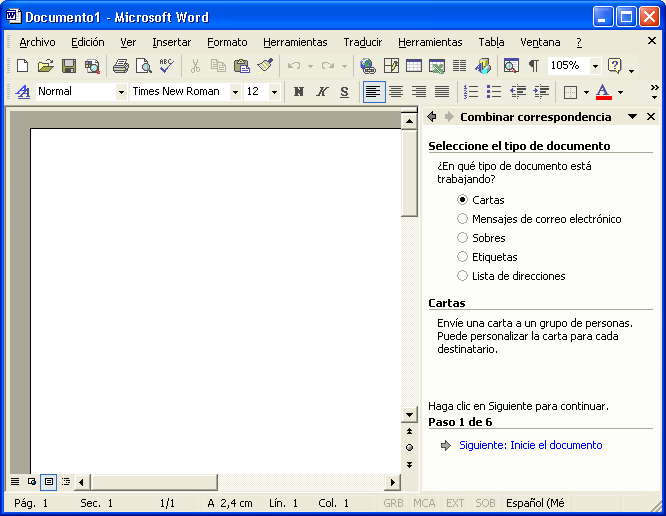This screenshot has width=666, height=516.
Task: Select Mensajes de correo electrónico option
Action: (x=462, y=219)
